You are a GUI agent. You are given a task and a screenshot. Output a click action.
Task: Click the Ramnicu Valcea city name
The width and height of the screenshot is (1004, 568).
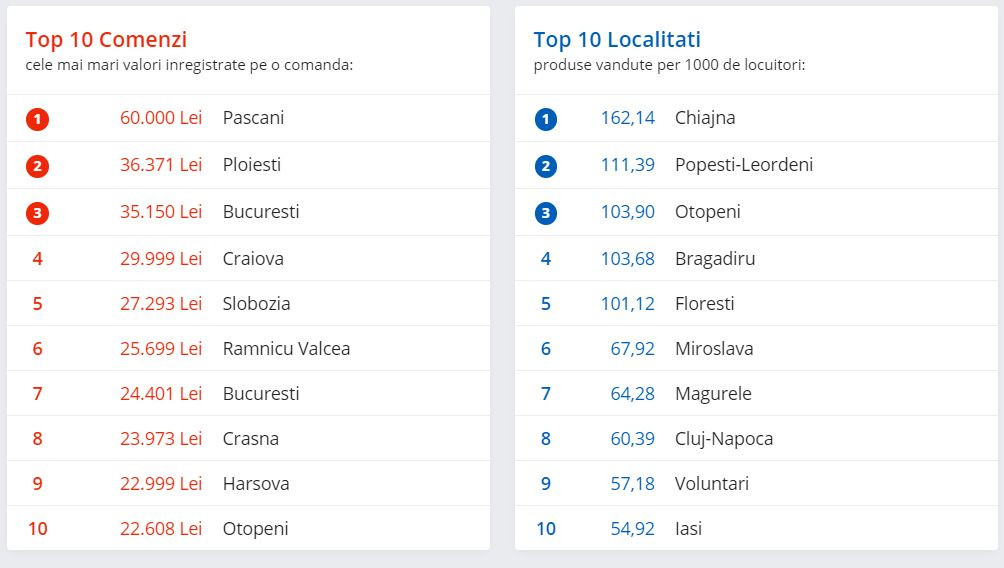pyautogui.click(x=286, y=349)
